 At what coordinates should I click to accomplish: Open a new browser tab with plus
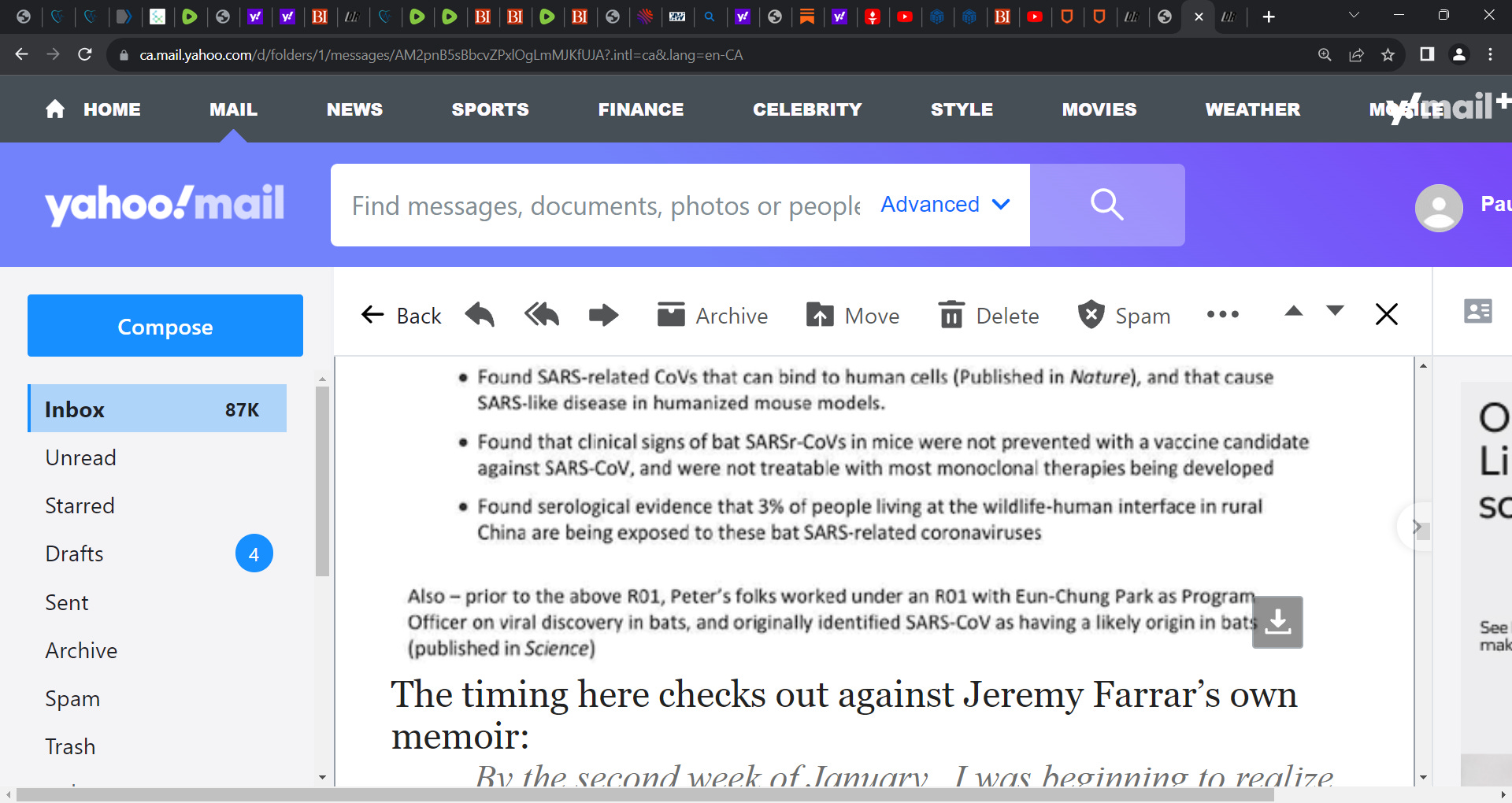1269,17
